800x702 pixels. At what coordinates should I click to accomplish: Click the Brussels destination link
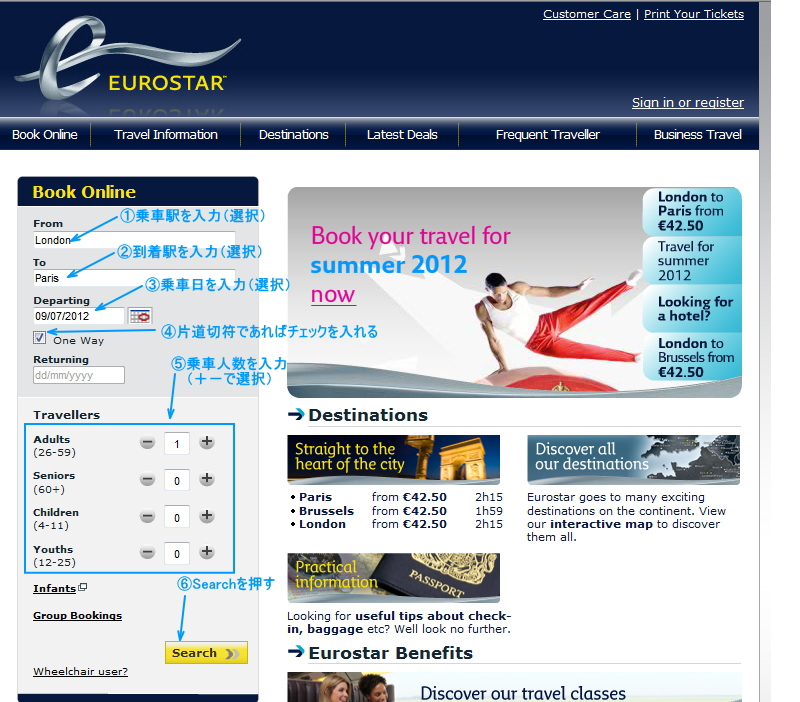pyautogui.click(x=327, y=511)
